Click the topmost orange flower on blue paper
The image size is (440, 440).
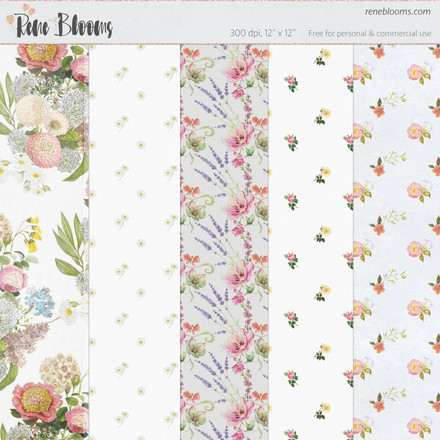coord(379,52)
